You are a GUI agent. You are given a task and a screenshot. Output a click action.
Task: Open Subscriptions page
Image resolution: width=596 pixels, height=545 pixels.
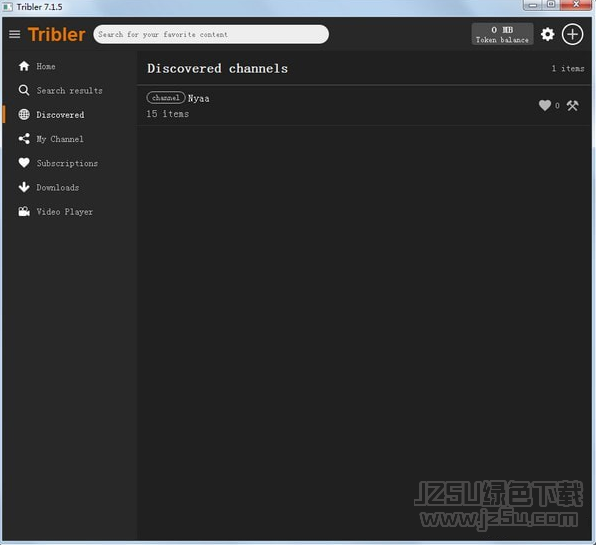67,163
